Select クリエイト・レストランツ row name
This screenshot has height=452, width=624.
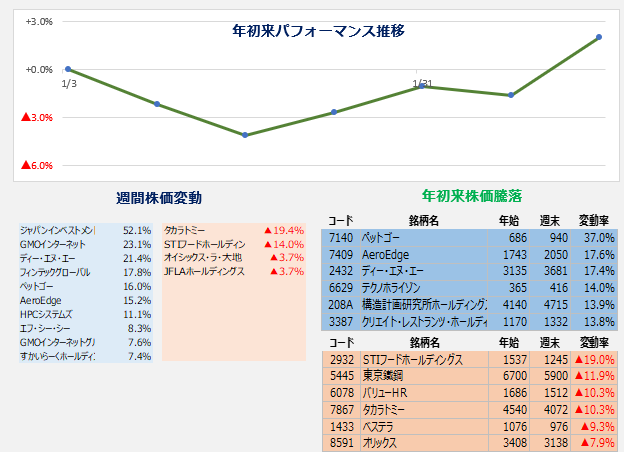coord(424,321)
